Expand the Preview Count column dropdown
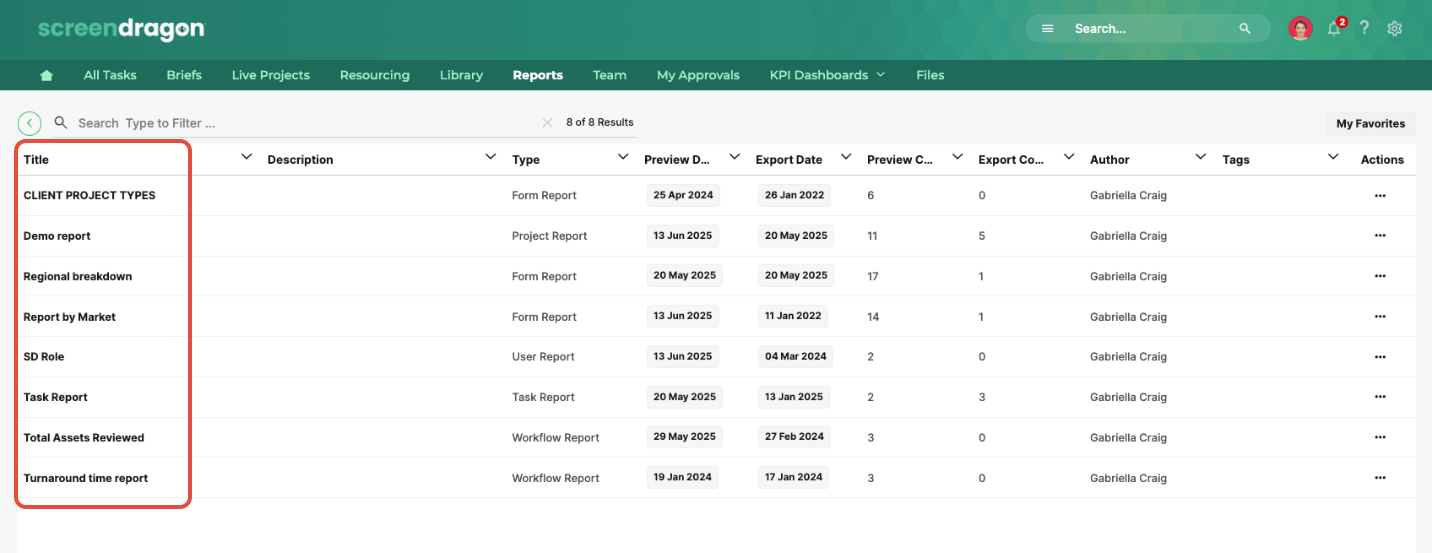Screen dimensions: 1432x553 click(957, 157)
